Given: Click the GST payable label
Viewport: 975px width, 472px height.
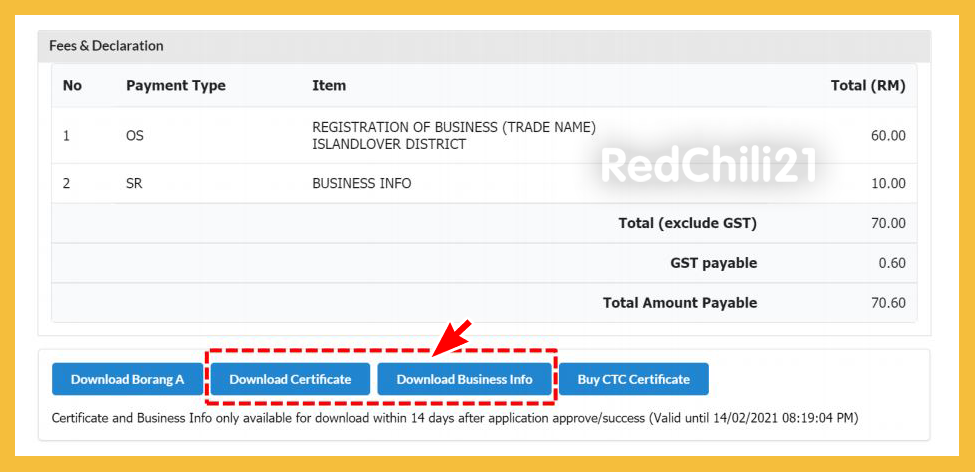Looking at the screenshot, I should coord(713,263).
